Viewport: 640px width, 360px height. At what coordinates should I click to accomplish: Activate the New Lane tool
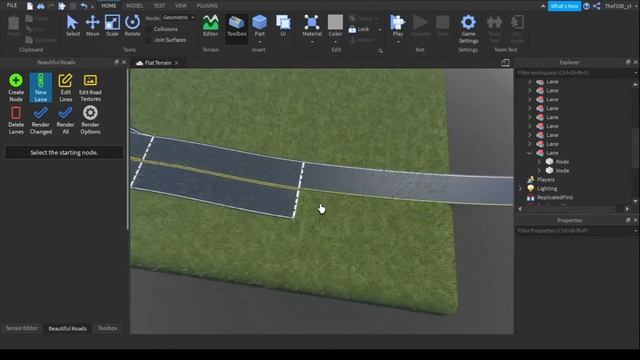pos(40,87)
